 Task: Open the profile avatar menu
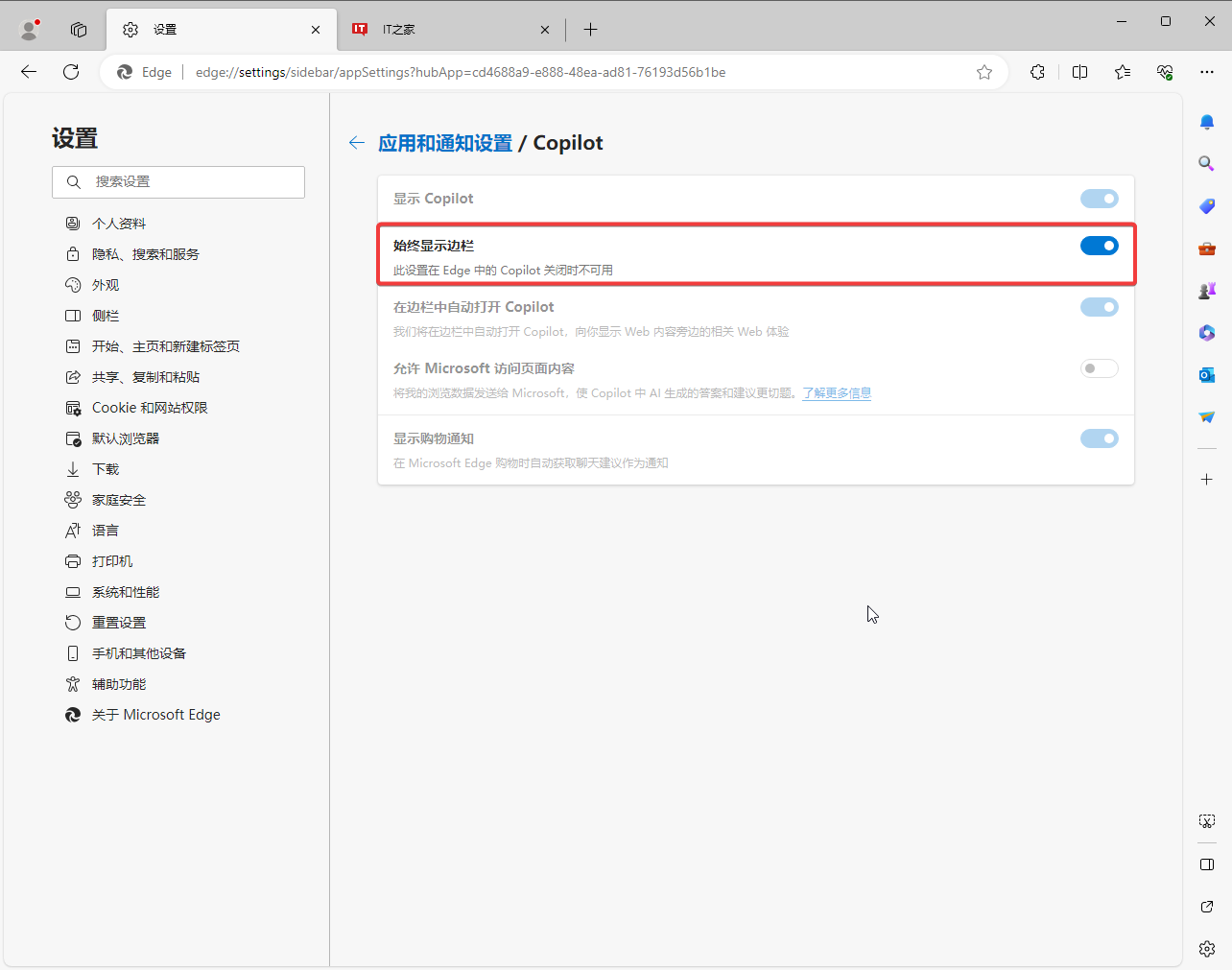point(29,30)
